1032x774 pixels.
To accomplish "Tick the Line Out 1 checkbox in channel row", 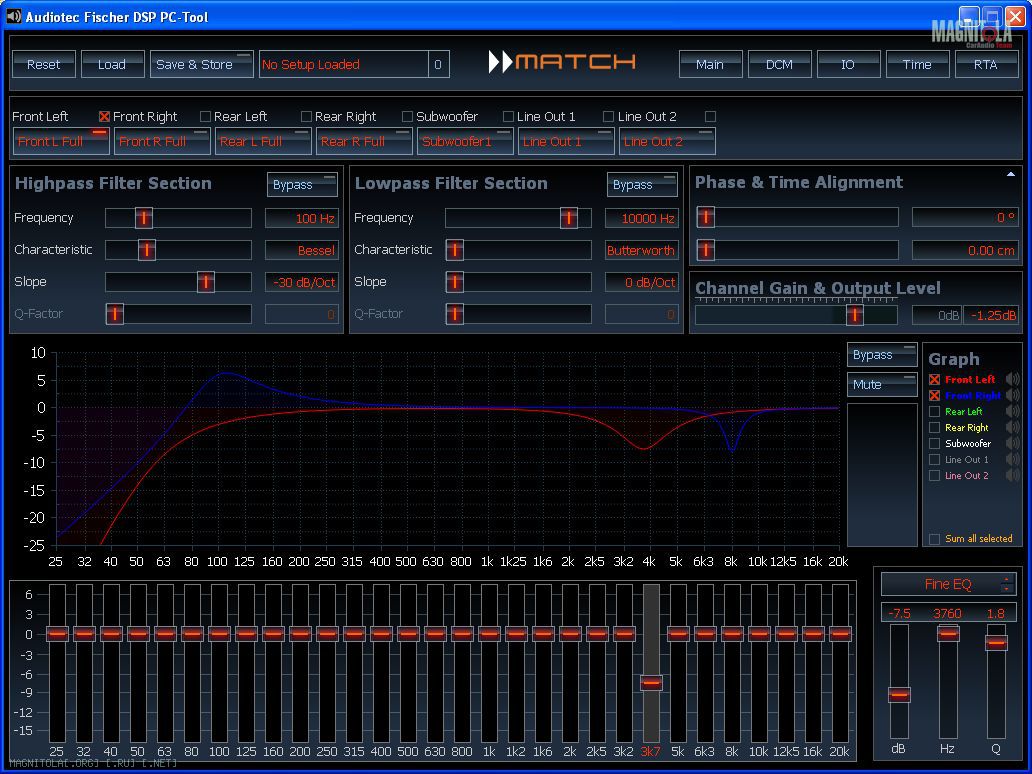I will coord(508,116).
